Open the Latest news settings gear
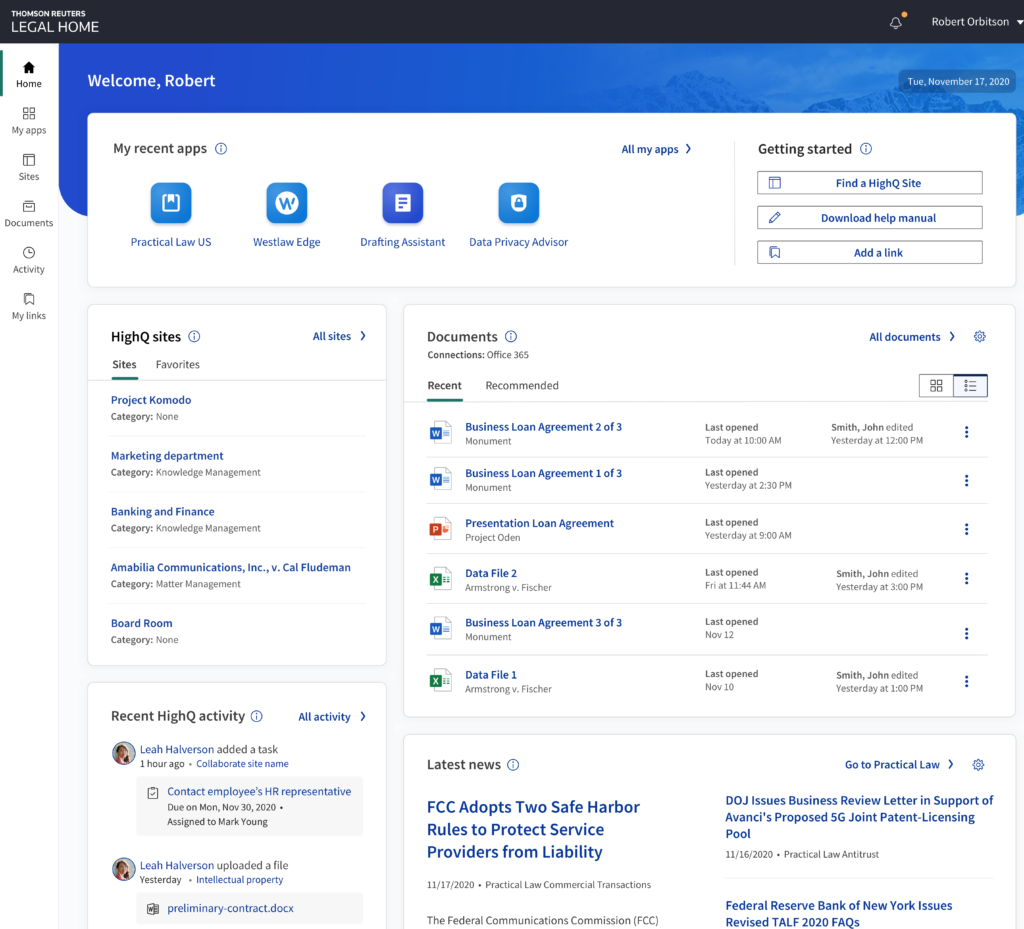The image size is (1024, 929). (978, 764)
